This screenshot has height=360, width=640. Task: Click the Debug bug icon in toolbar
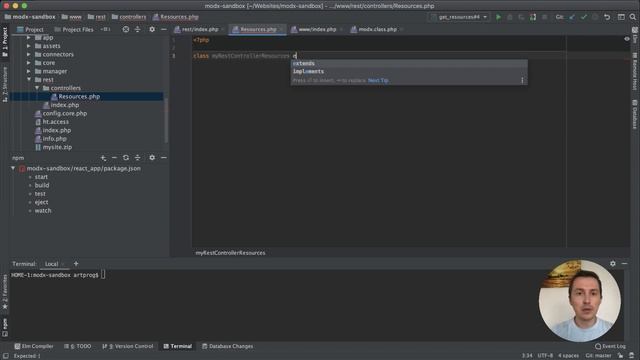click(509, 17)
